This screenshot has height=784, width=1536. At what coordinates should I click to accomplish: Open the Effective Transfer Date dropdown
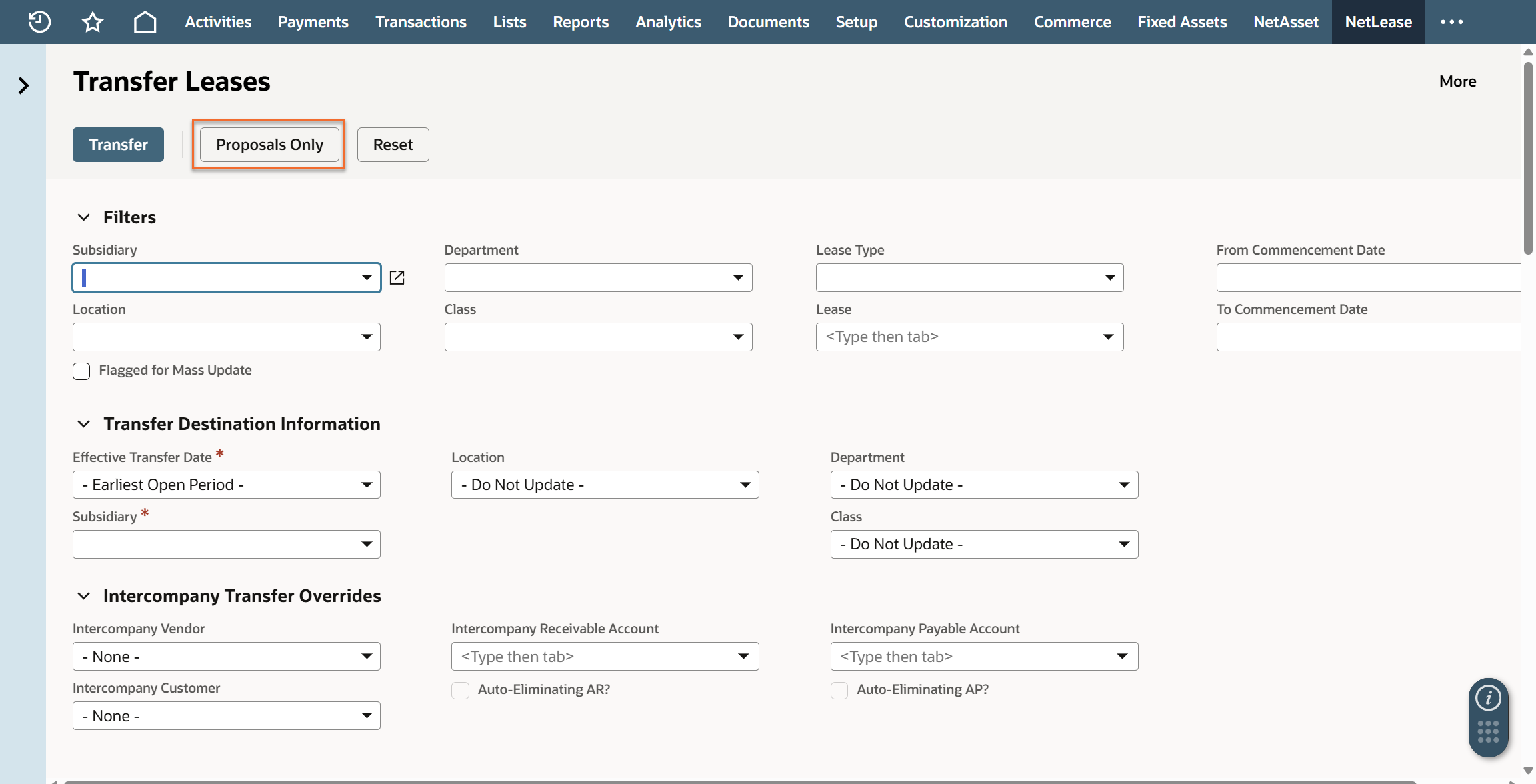(x=227, y=485)
